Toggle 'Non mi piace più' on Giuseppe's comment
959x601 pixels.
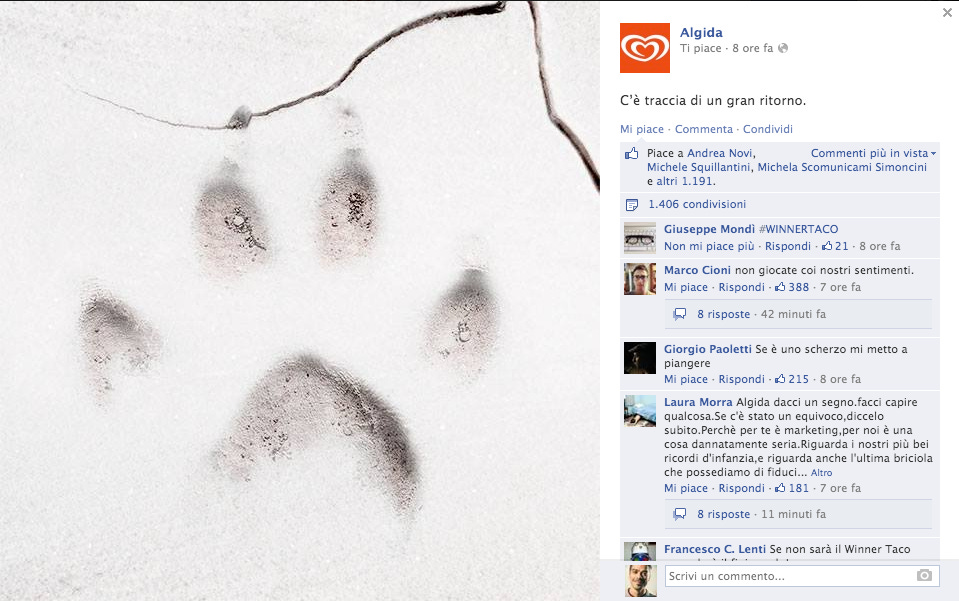pyautogui.click(x=709, y=246)
